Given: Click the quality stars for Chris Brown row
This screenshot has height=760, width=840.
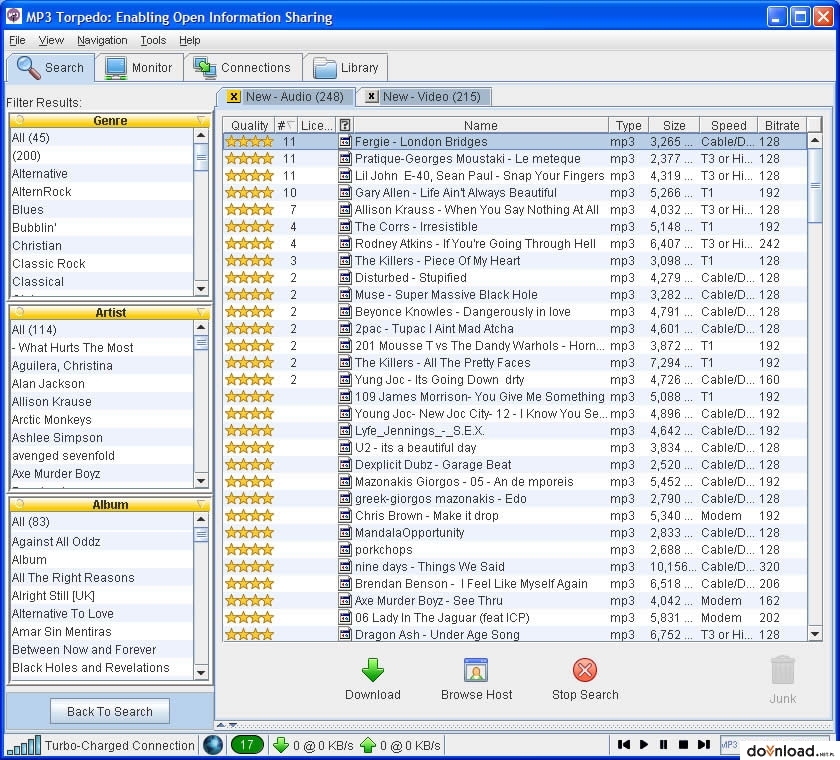Looking at the screenshot, I should [250, 516].
